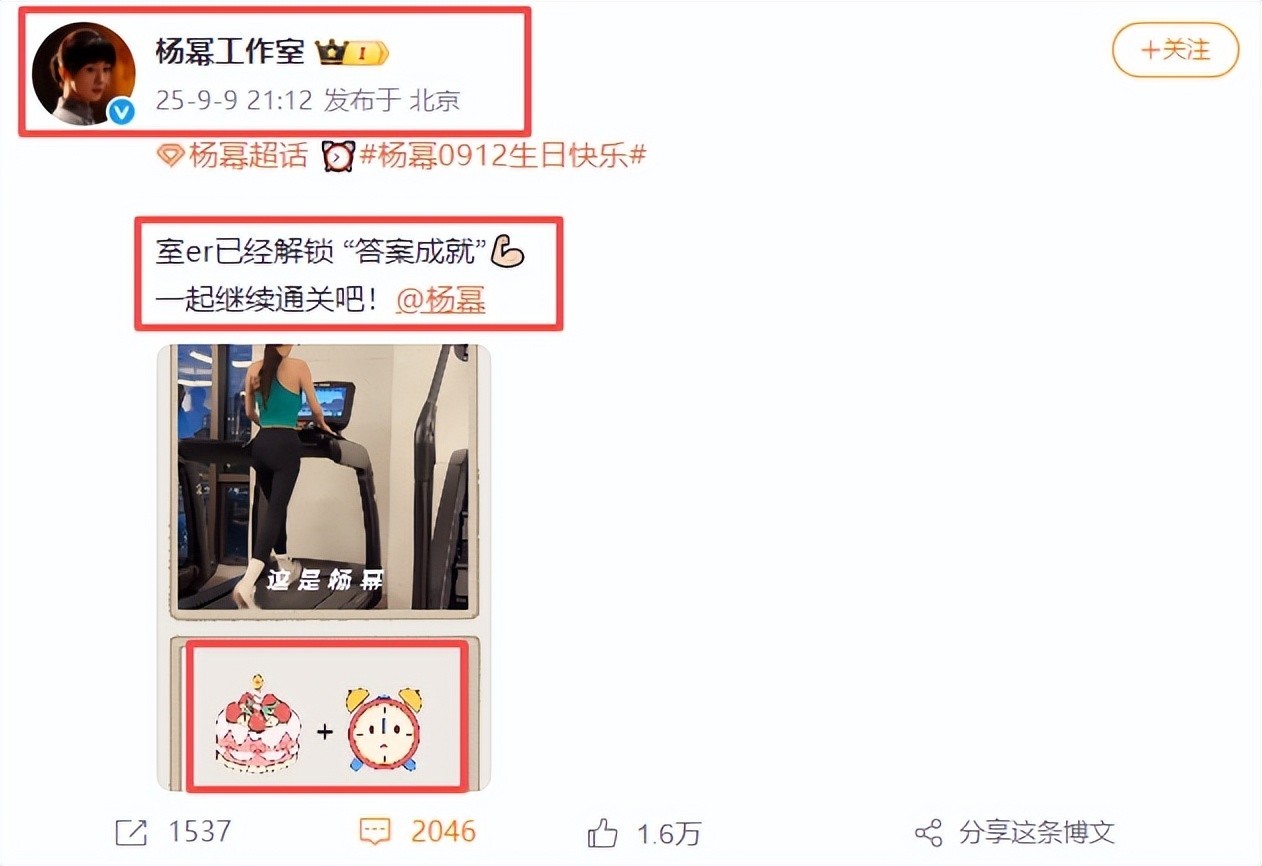Like the post with thumbs-up icon
Screen dimensions: 1262x866
point(603,832)
